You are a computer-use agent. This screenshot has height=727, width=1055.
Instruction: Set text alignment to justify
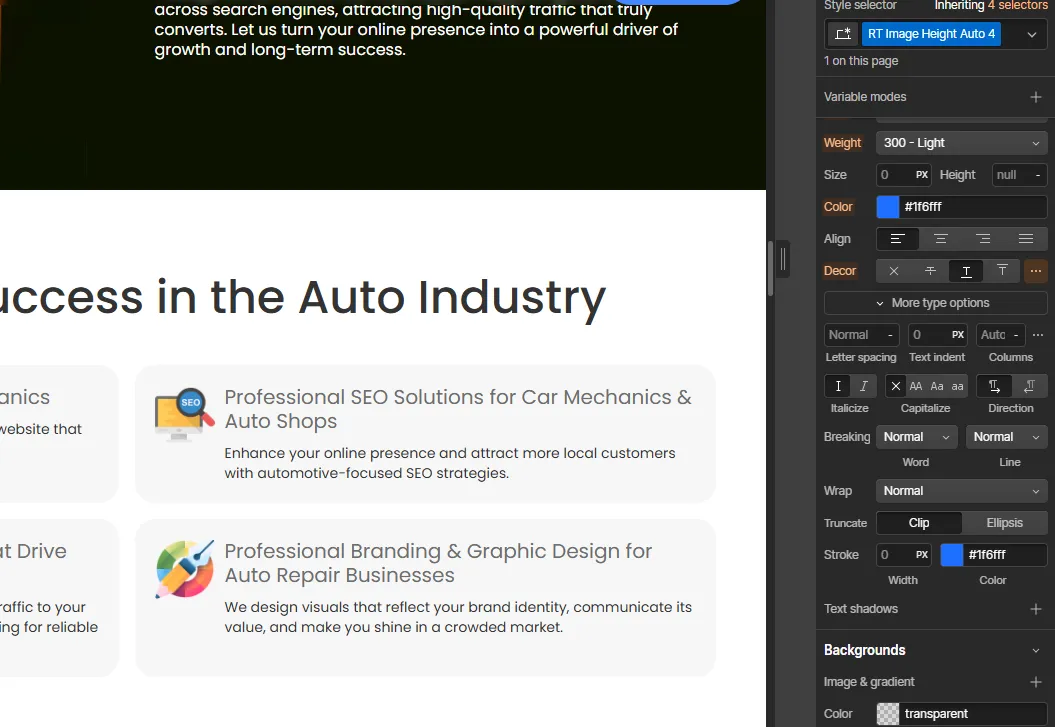point(1025,239)
